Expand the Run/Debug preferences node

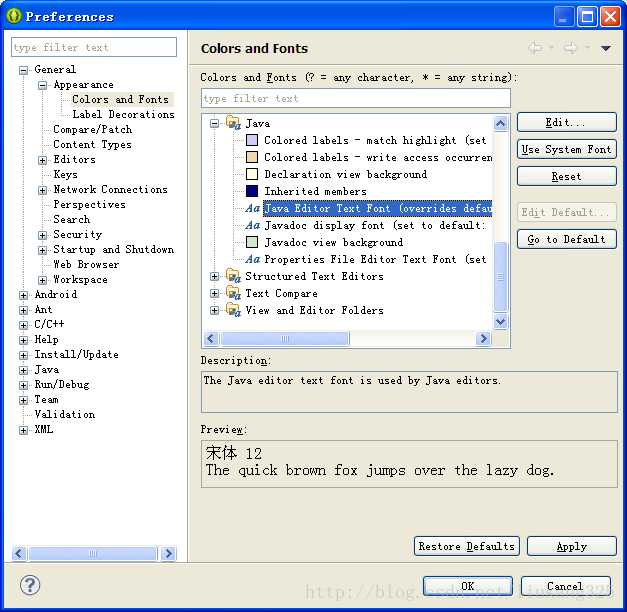coord(24,385)
